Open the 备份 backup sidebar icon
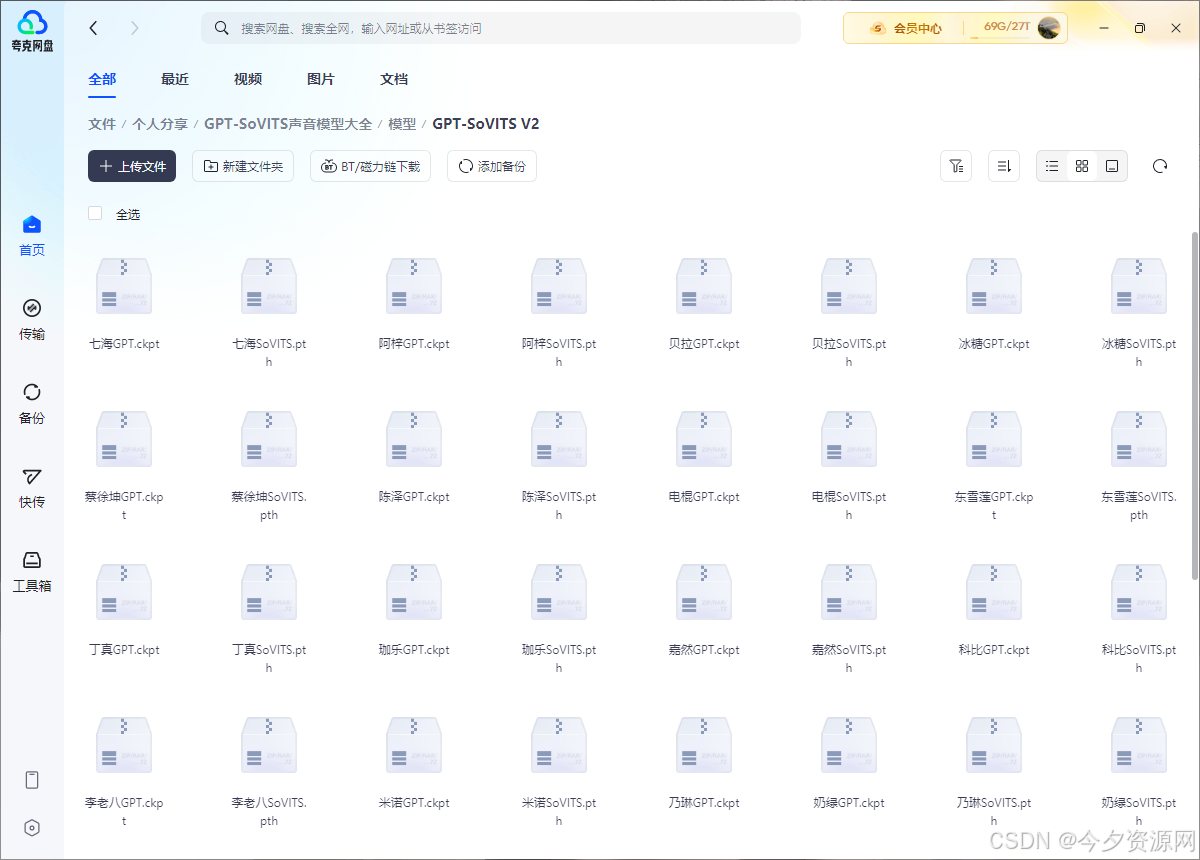This screenshot has width=1200, height=860. click(32, 392)
